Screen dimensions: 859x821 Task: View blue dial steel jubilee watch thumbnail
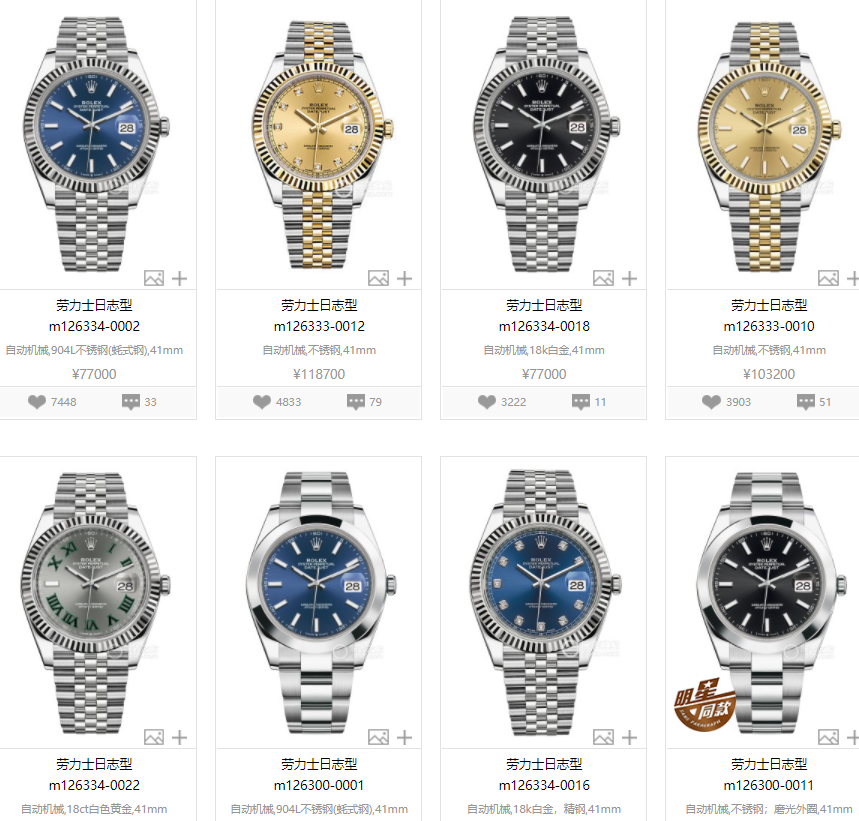(x=96, y=143)
